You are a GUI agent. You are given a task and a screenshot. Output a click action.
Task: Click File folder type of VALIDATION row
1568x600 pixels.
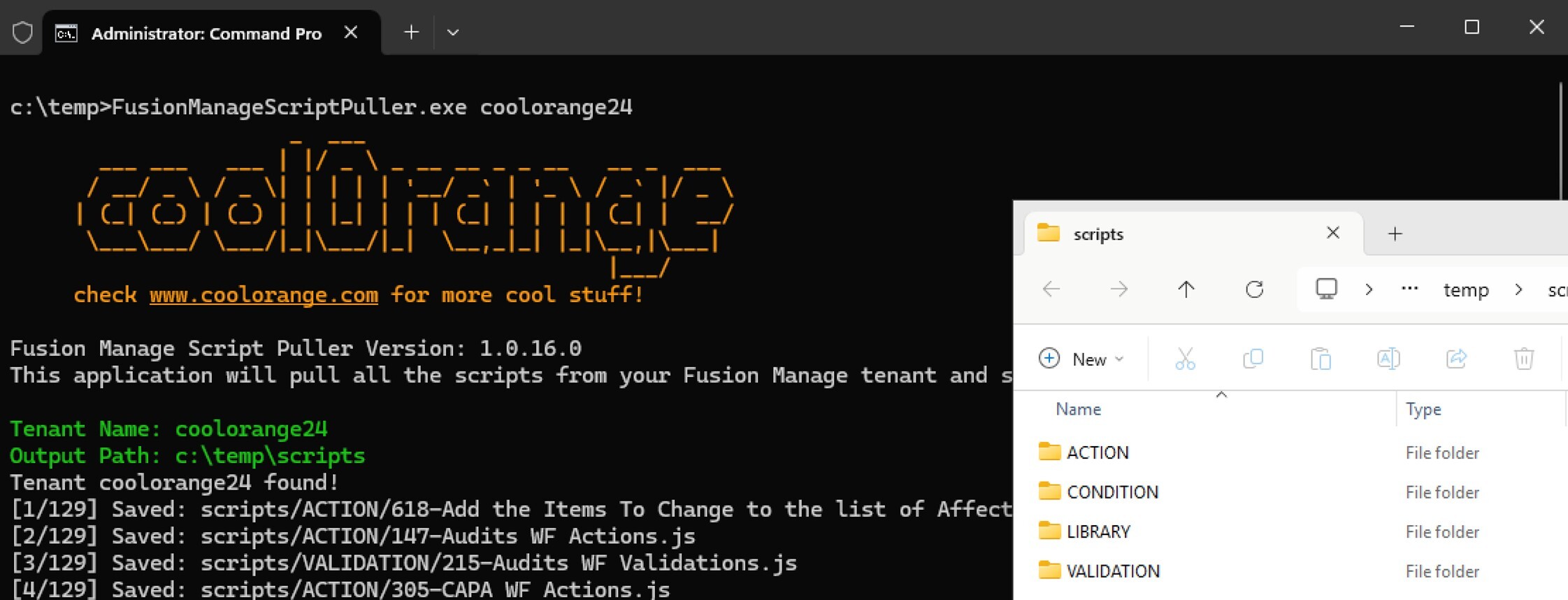click(1442, 571)
